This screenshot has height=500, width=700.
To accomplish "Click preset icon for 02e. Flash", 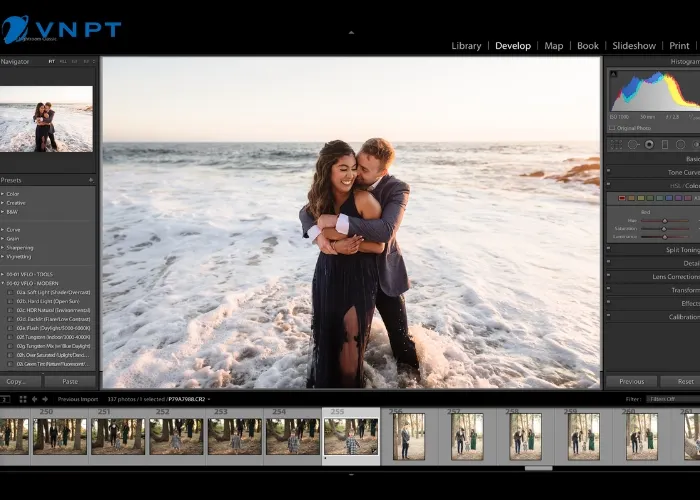I will (x=10, y=328).
